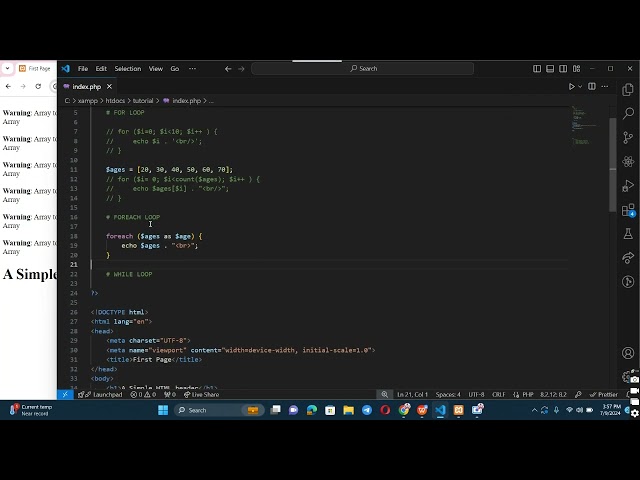Split the editor to the right
Image resolution: width=640 pixels, height=480 pixels.
[x=591, y=86]
